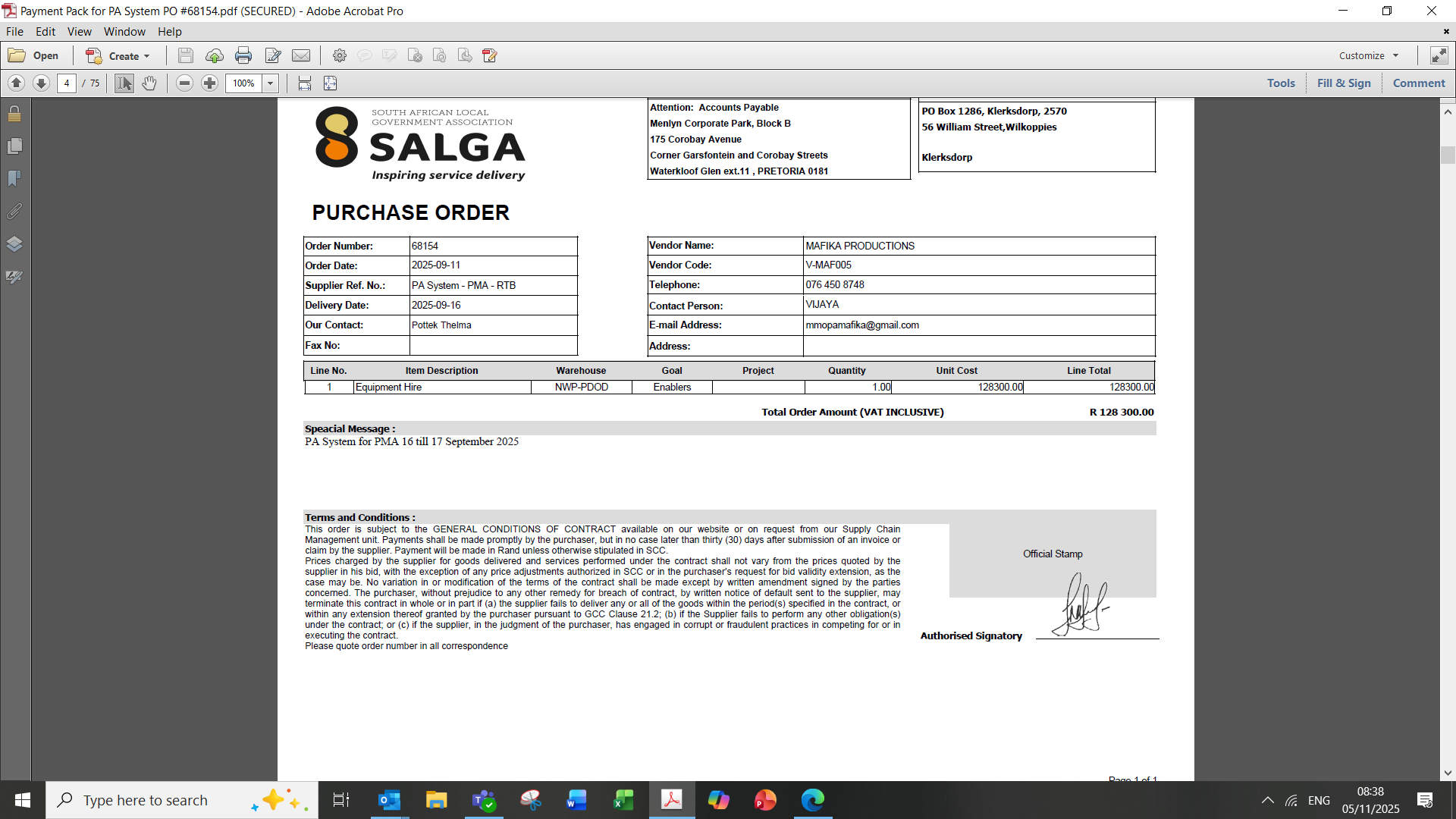
Task: Click the highlight text icon
Action: [390, 55]
